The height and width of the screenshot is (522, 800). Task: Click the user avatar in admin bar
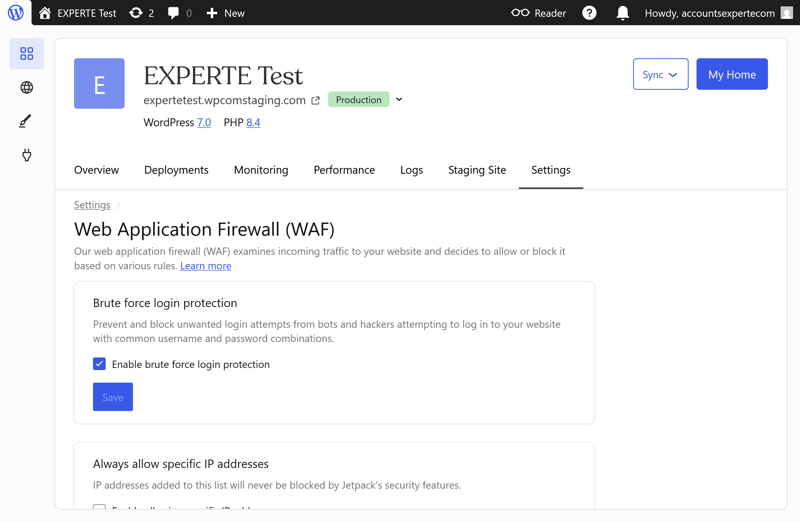787,13
